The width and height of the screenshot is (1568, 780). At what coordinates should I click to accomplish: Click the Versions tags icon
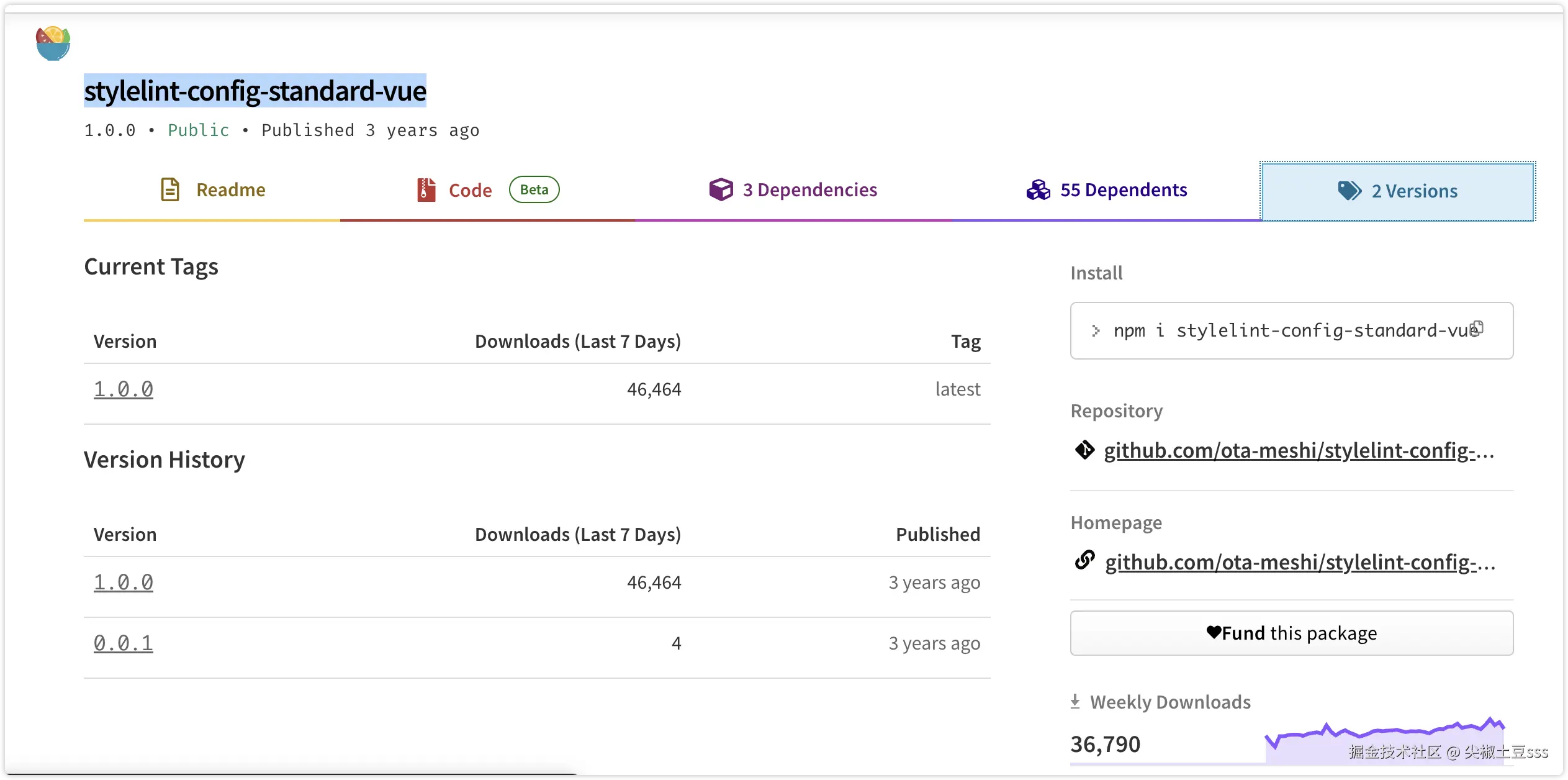tap(1349, 191)
